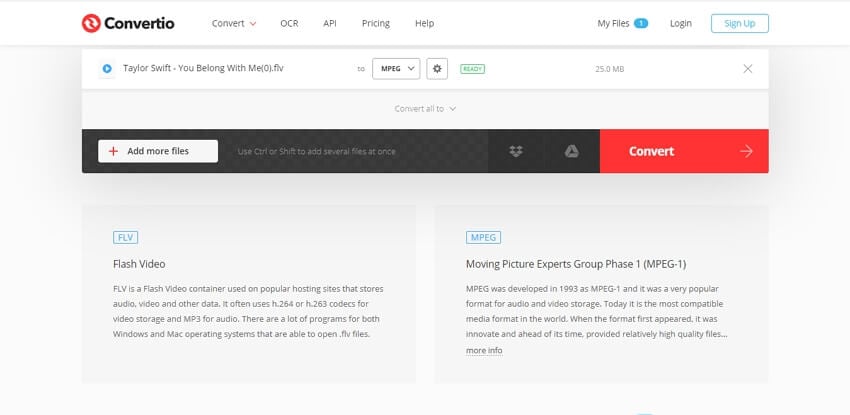Add files from Dropbox
The height and width of the screenshot is (415, 850).
(x=516, y=151)
